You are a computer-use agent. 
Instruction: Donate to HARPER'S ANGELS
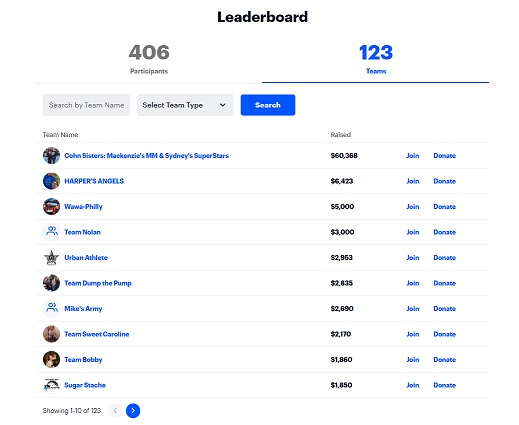click(x=444, y=181)
